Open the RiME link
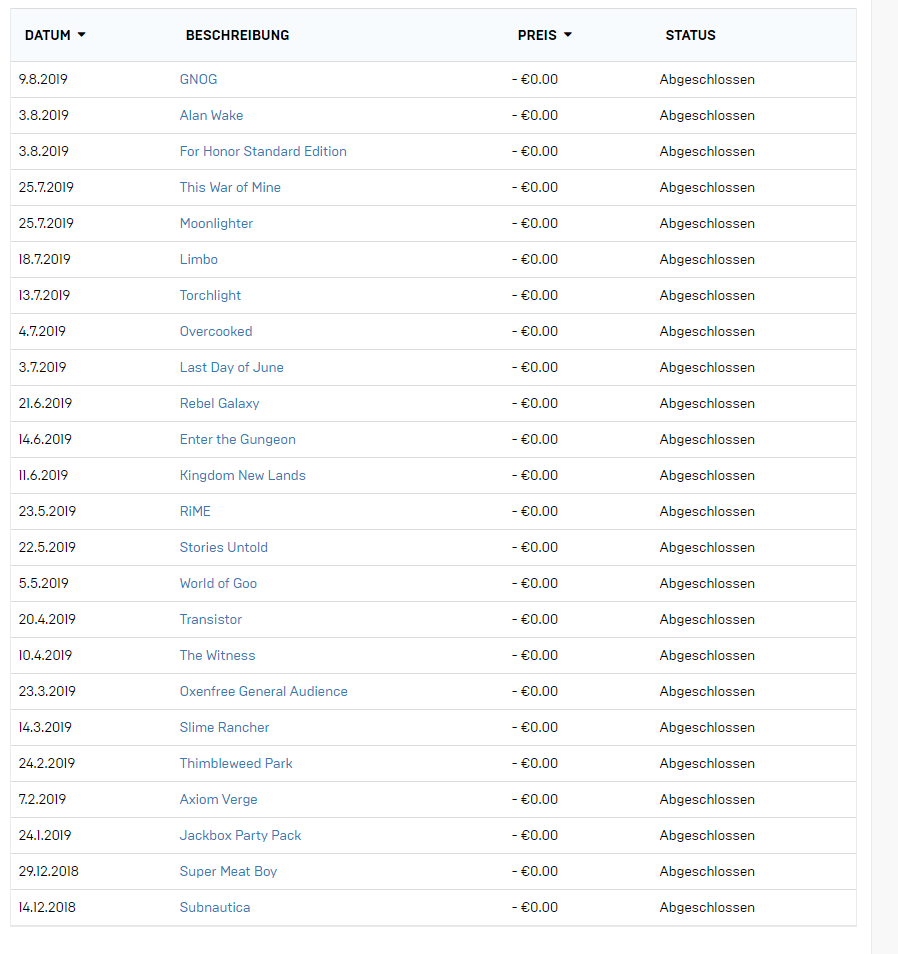 point(195,511)
